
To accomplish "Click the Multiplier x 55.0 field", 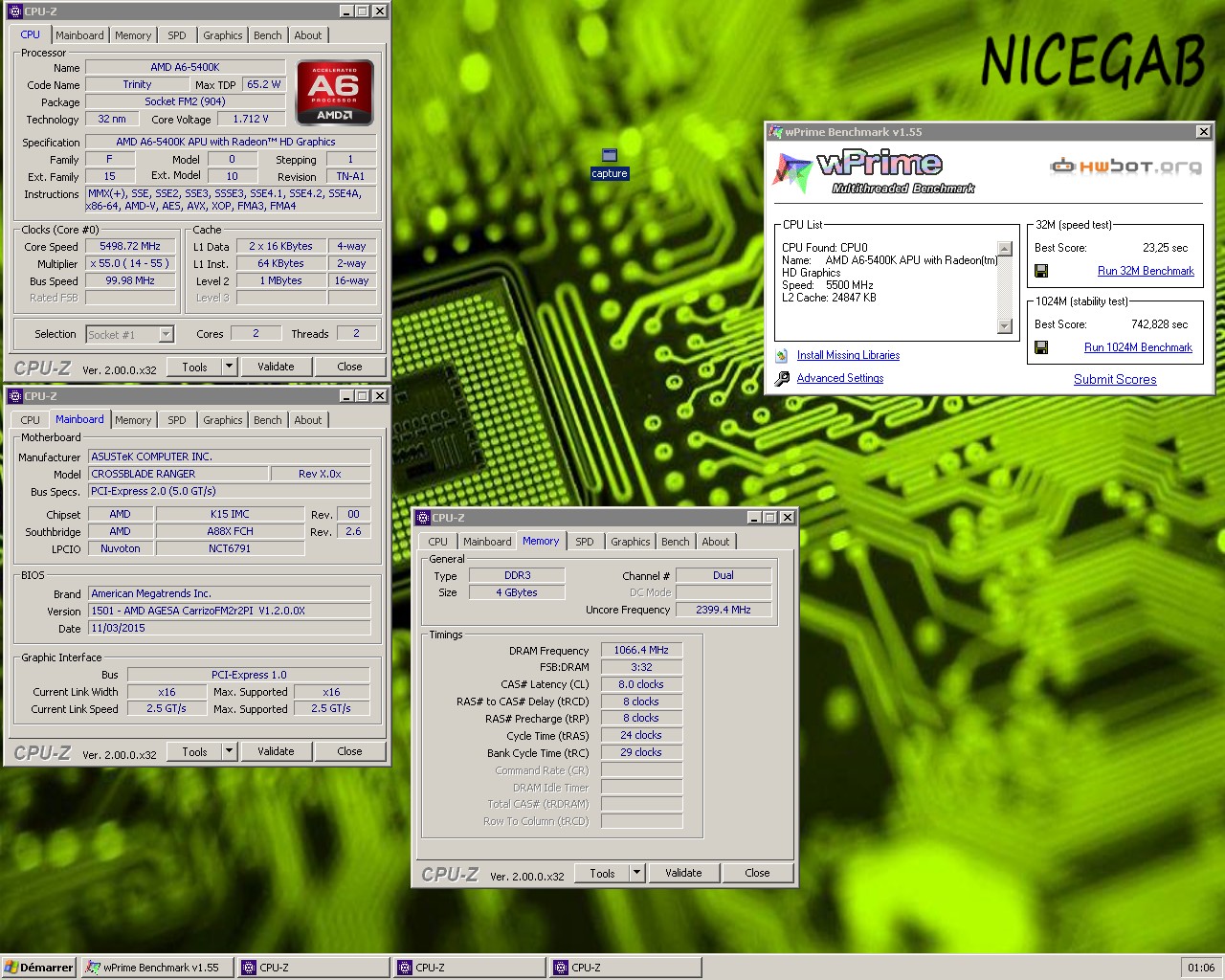I will [130, 263].
